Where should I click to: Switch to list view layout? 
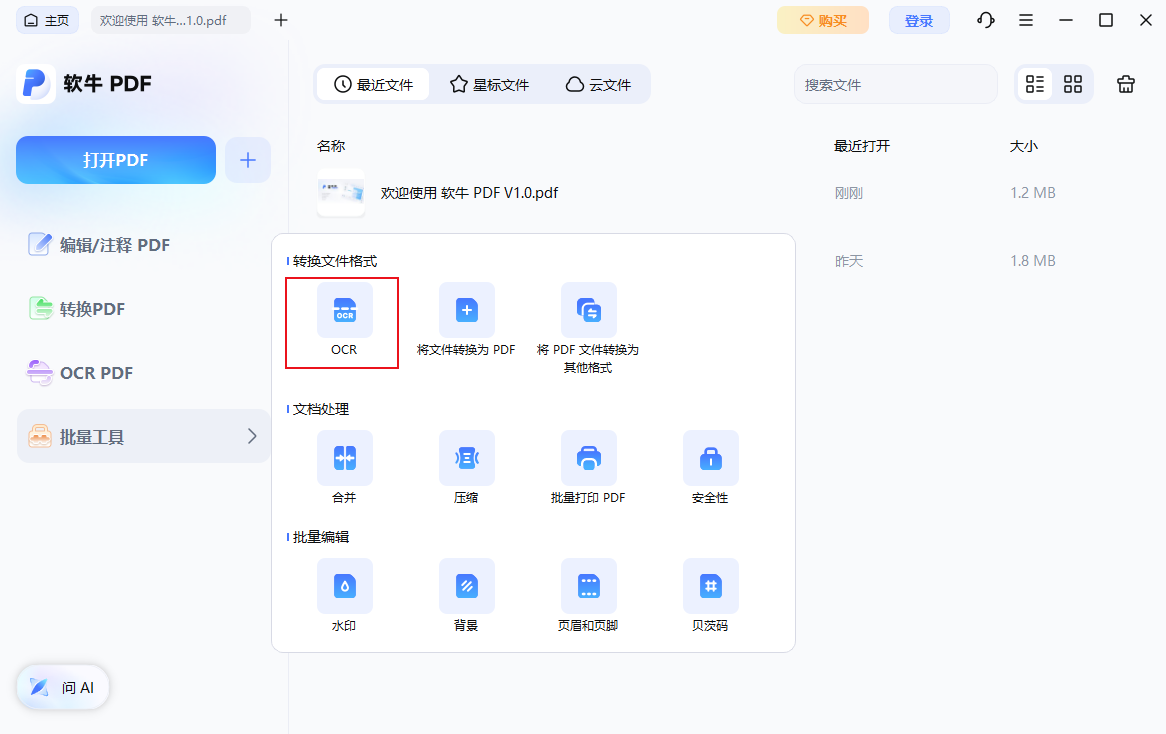click(x=1034, y=84)
